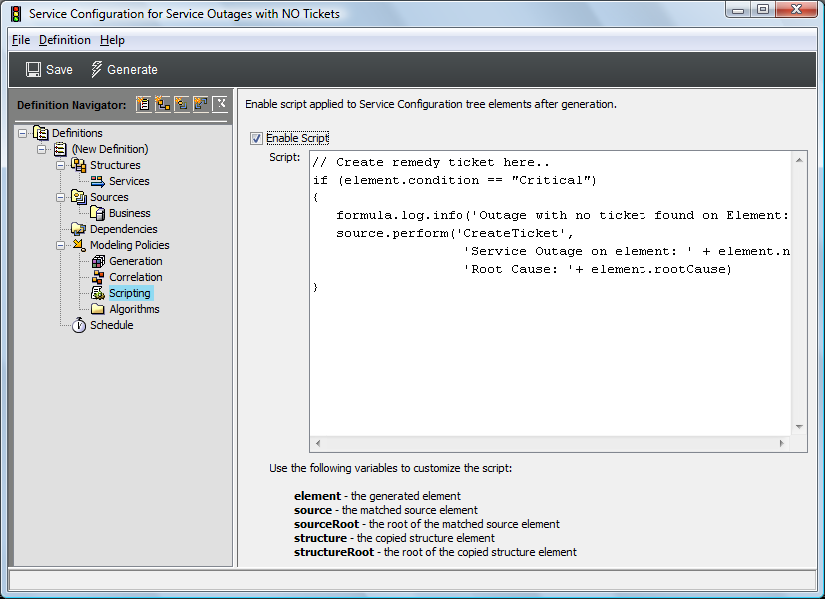Click the Generate lightning icon
The image size is (825, 599).
pos(96,69)
